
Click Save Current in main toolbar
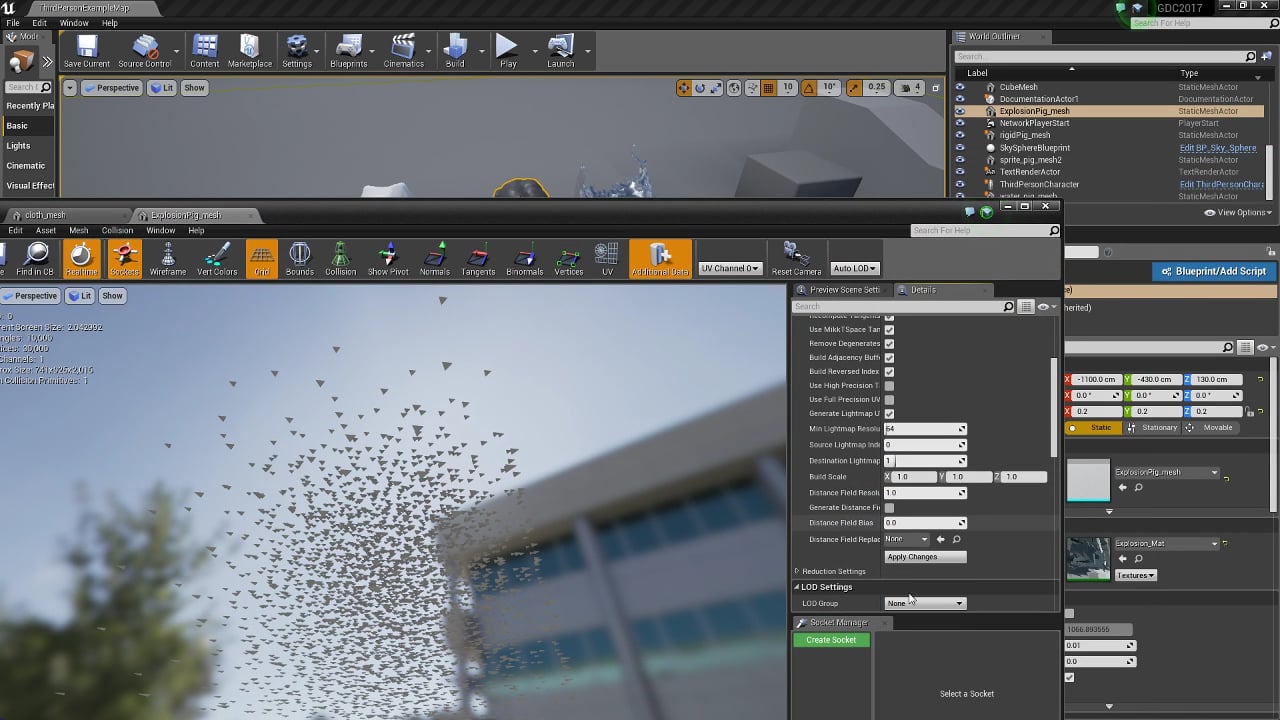coord(87,51)
